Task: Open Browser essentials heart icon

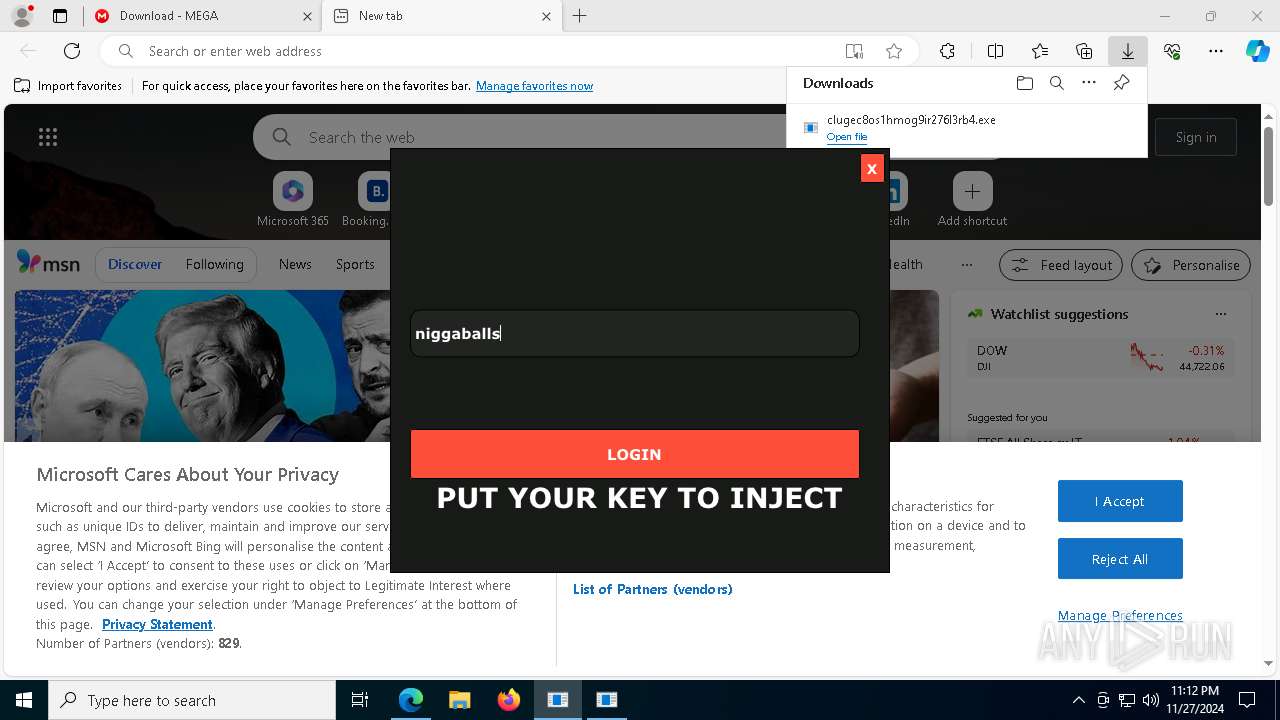Action: (1172, 51)
